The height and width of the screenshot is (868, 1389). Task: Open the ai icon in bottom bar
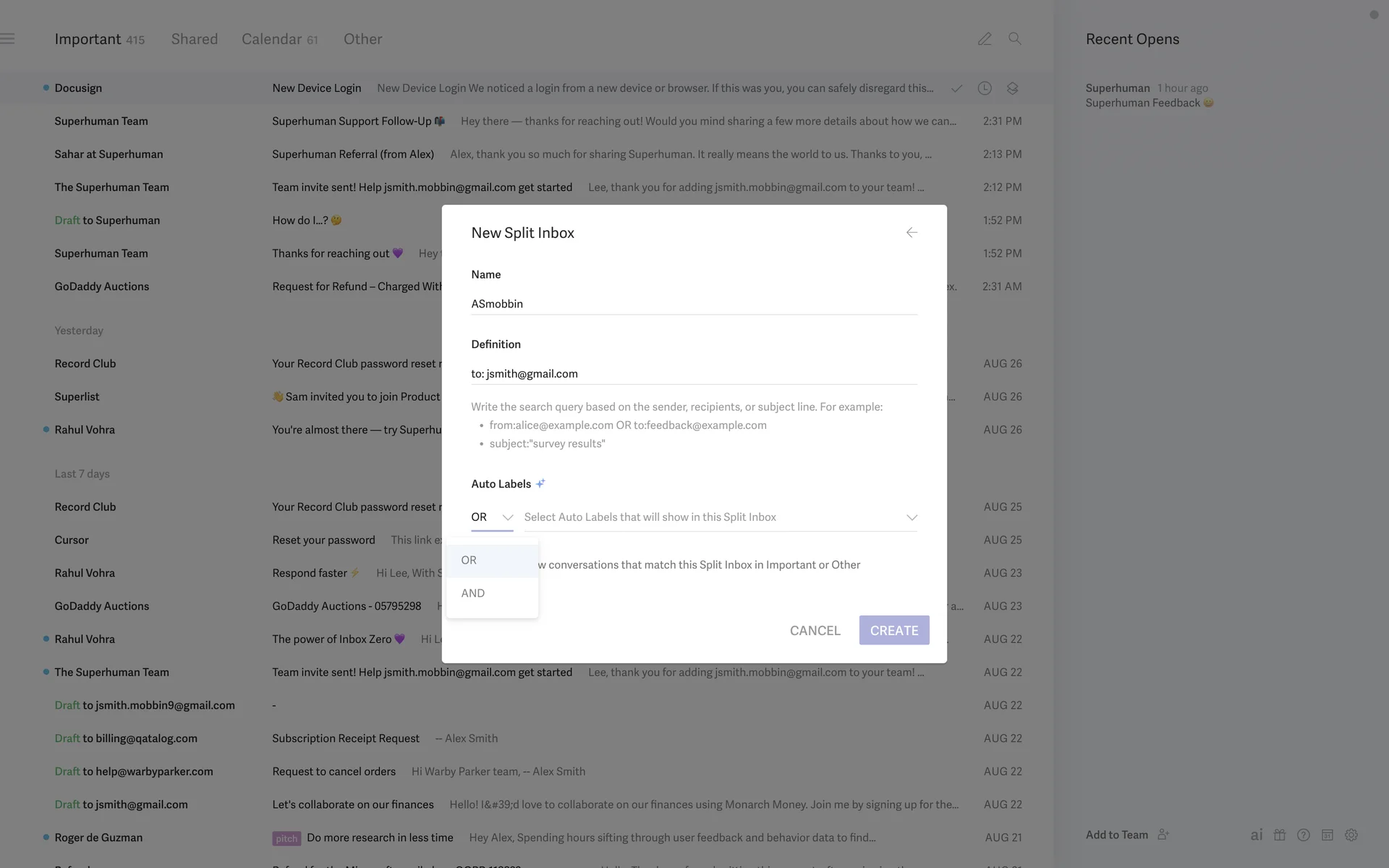1257,835
